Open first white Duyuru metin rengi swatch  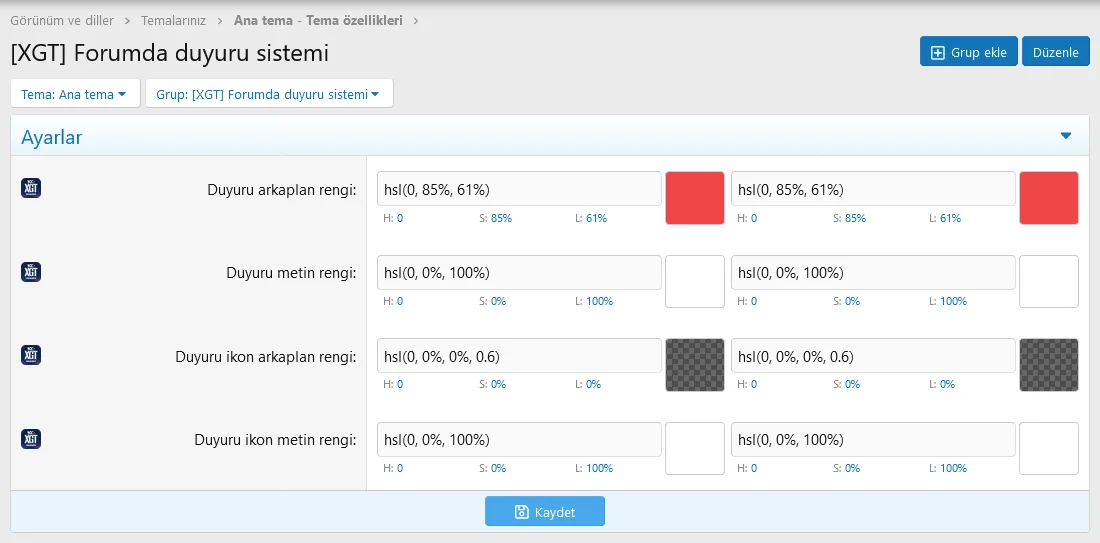pyautogui.click(x=694, y=281)
